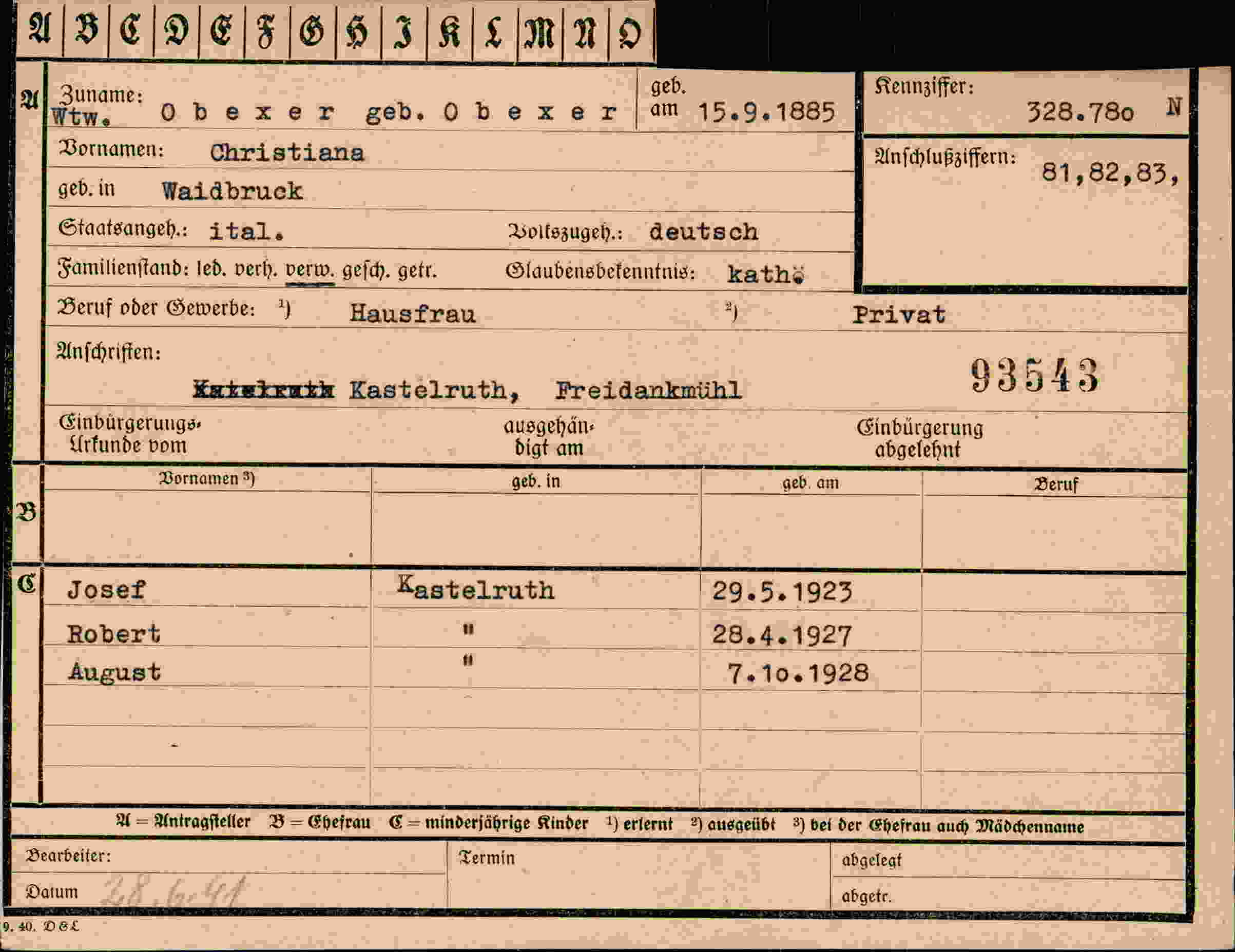Click alphabet index tab letter 'L'

point(494,32)
